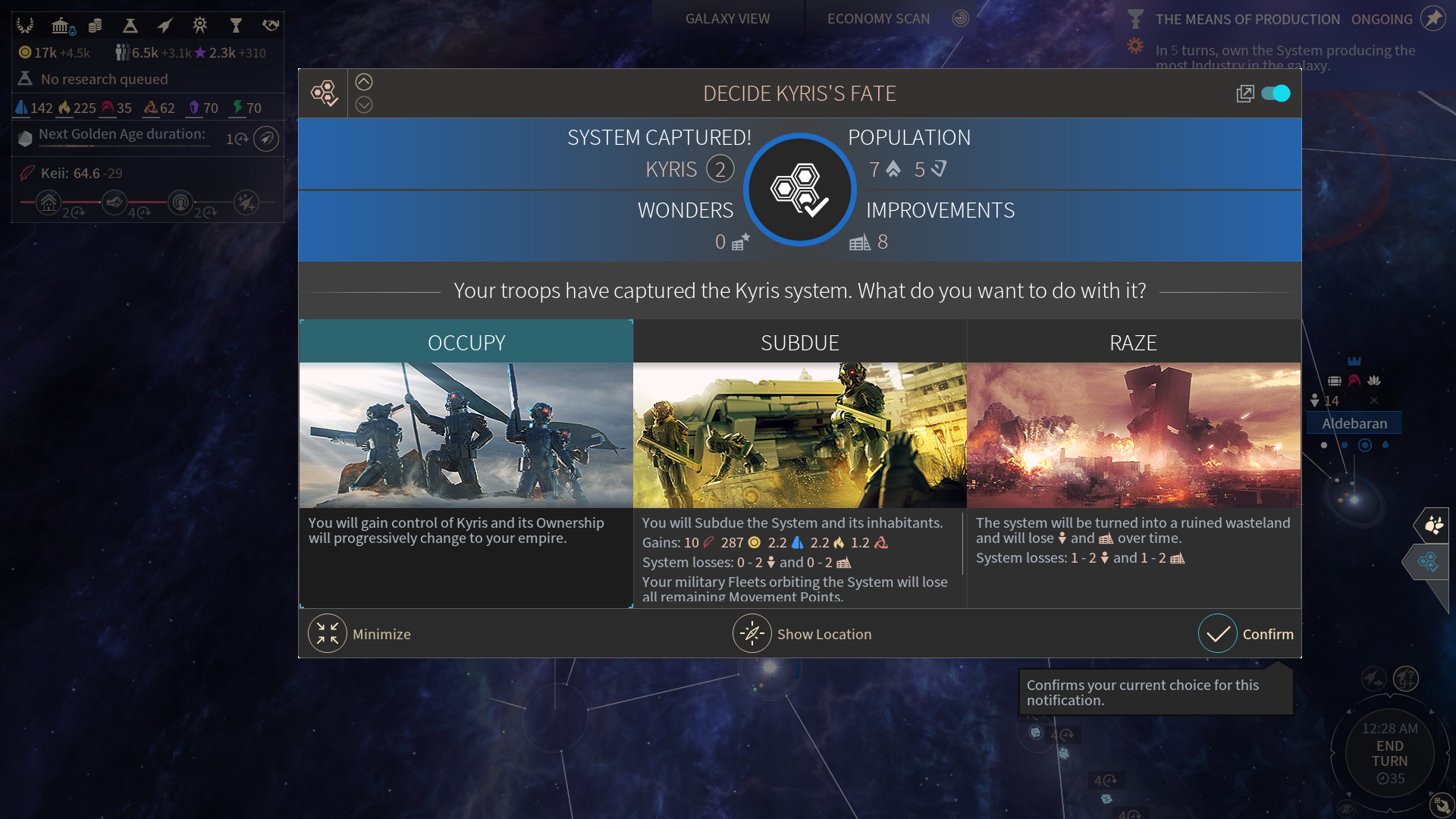Open the Senate screen icon

[x=61, y=26]
